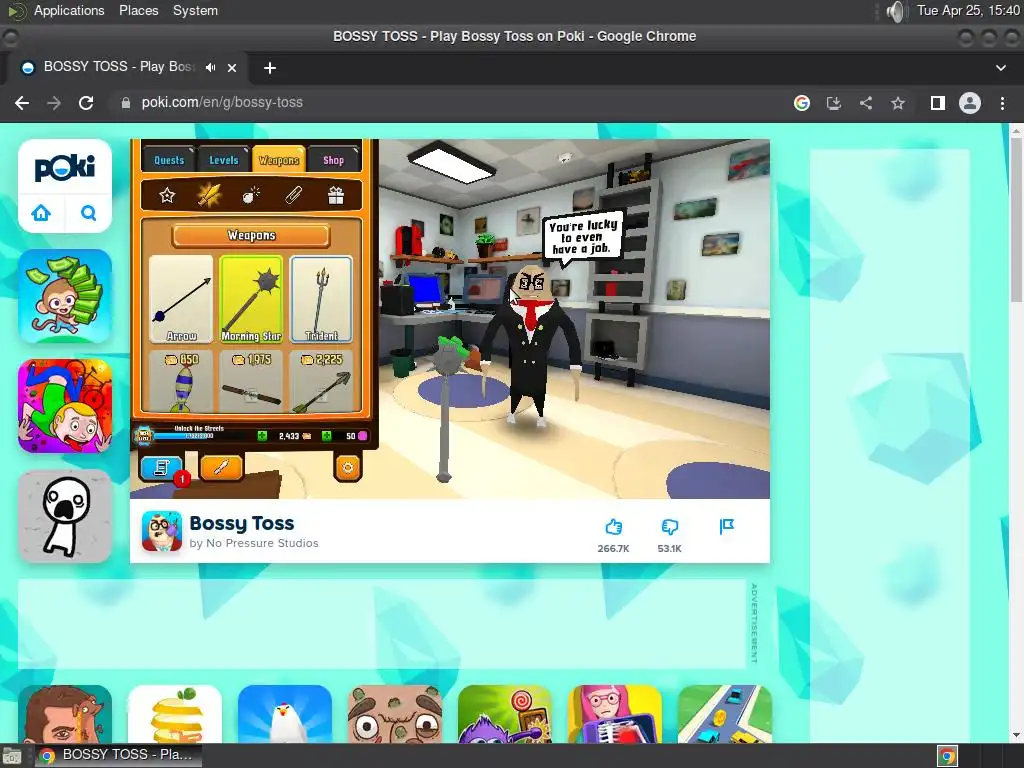The height and width of the screenshot is (768, 1024).
Task: Select the golden sword weapon category
Action: [x=209, y=195]
